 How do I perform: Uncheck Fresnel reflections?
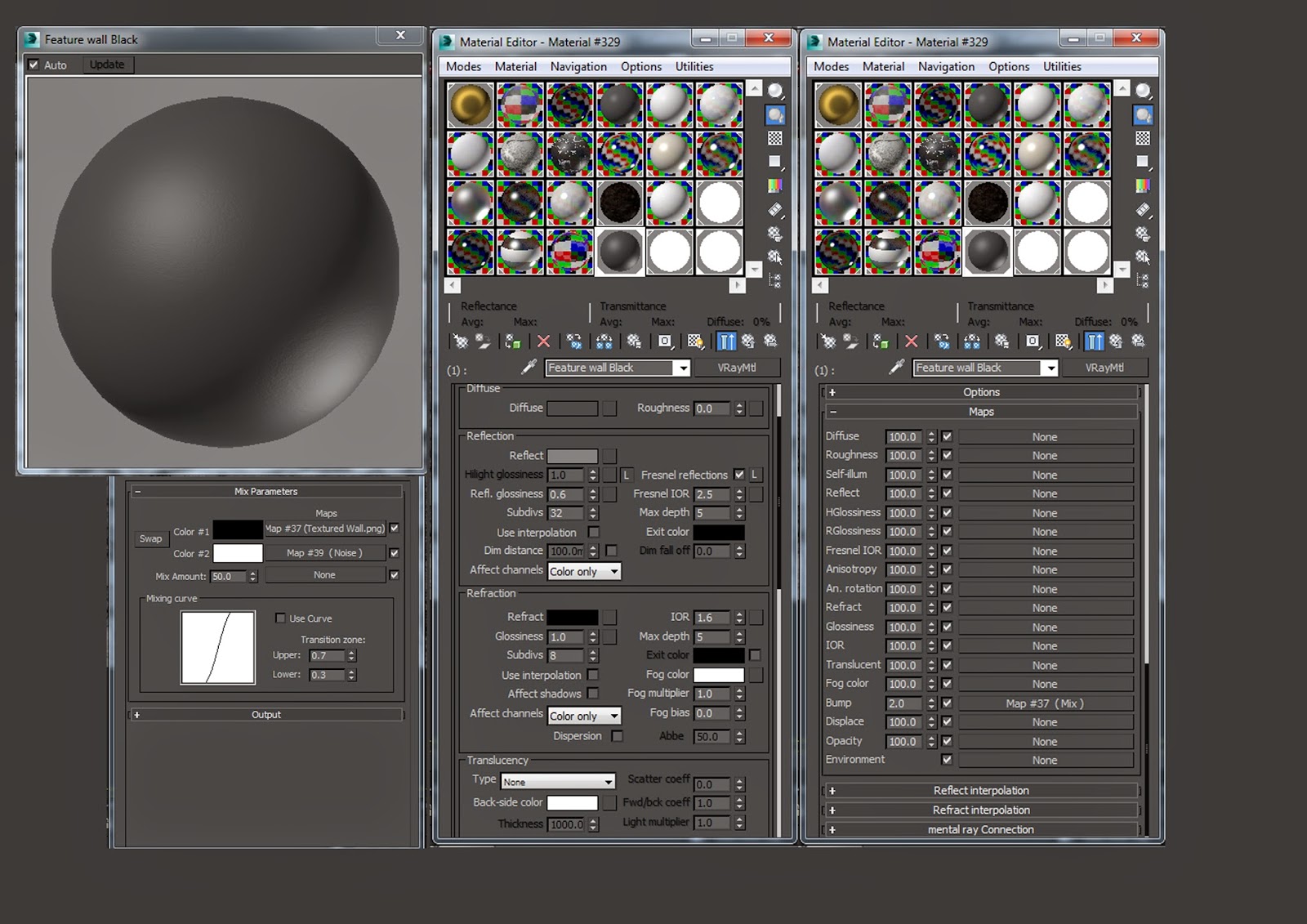739,475
